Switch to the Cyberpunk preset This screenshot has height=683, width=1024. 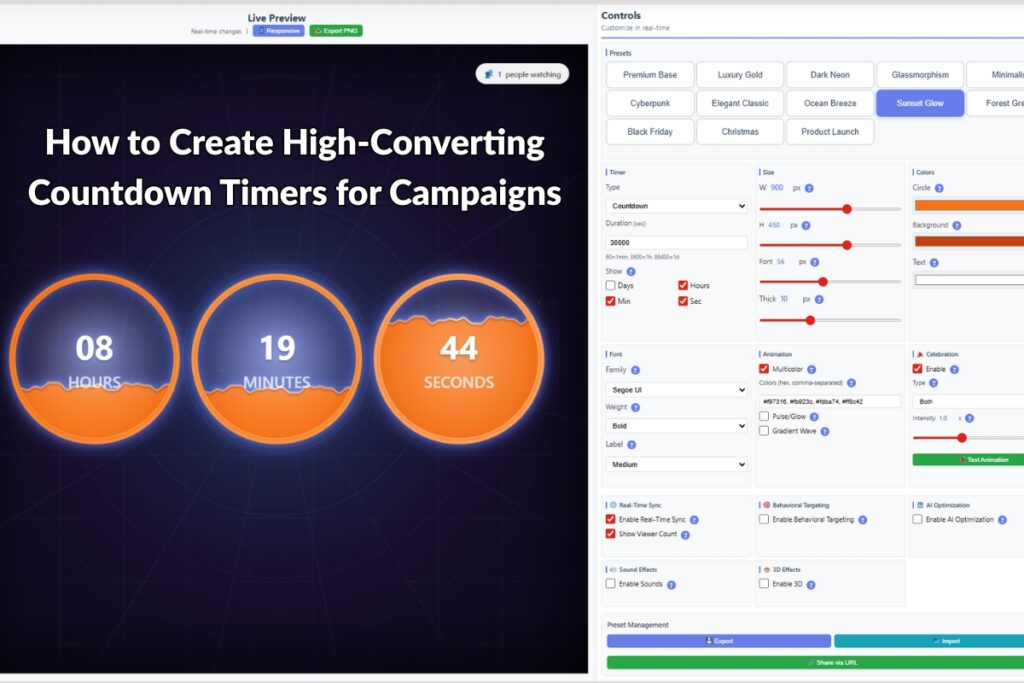[648, 103]
